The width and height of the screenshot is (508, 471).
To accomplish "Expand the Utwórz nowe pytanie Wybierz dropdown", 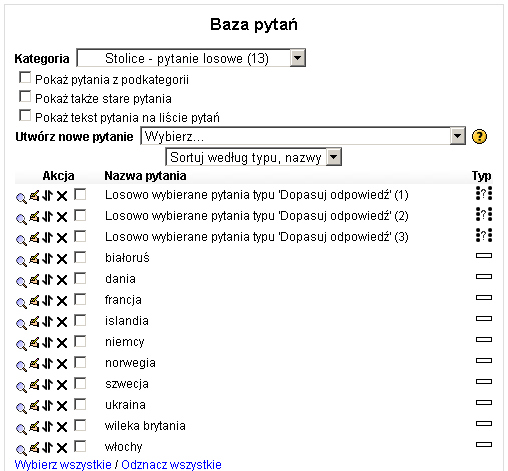I will 303,136.
